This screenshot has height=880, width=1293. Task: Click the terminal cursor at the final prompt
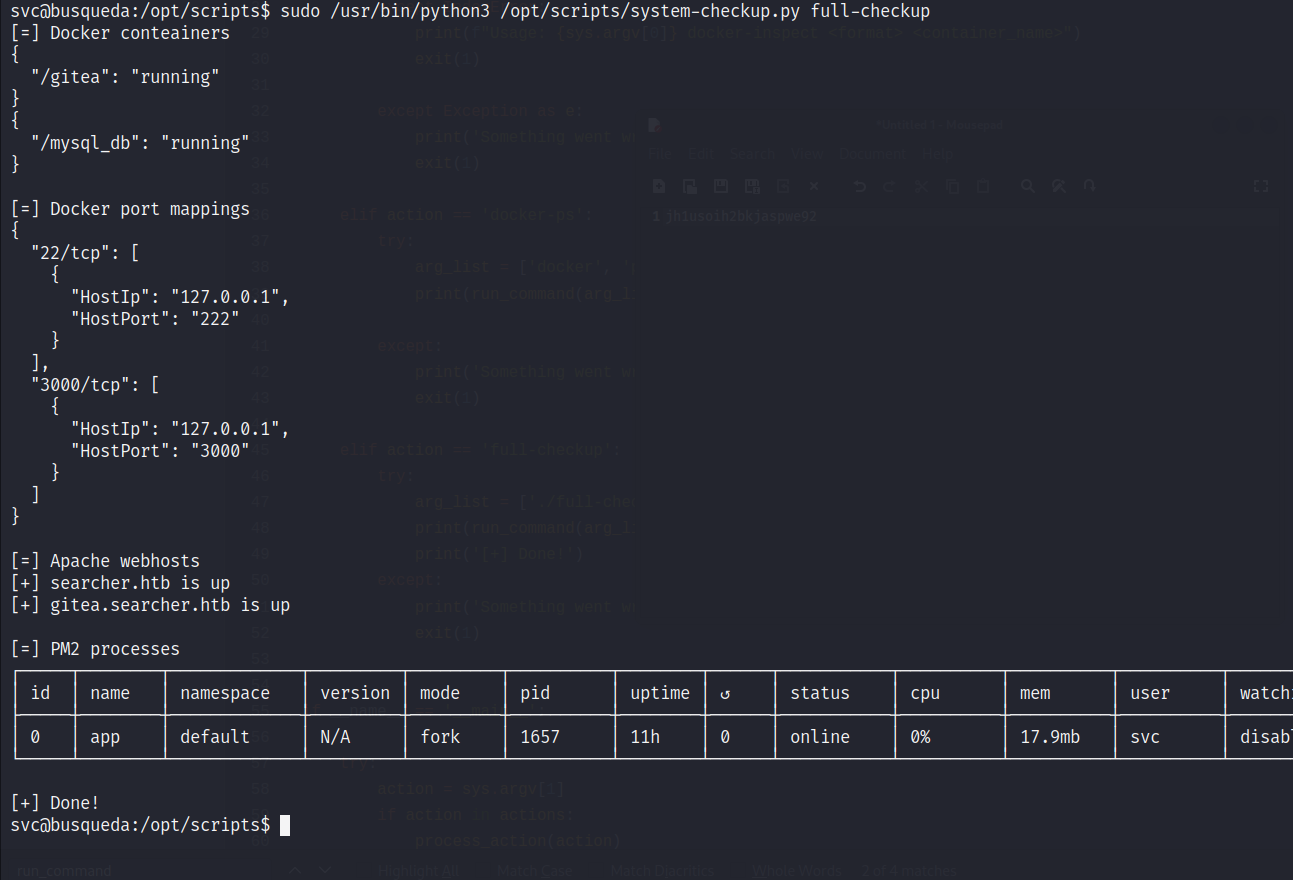coord(285,825)
